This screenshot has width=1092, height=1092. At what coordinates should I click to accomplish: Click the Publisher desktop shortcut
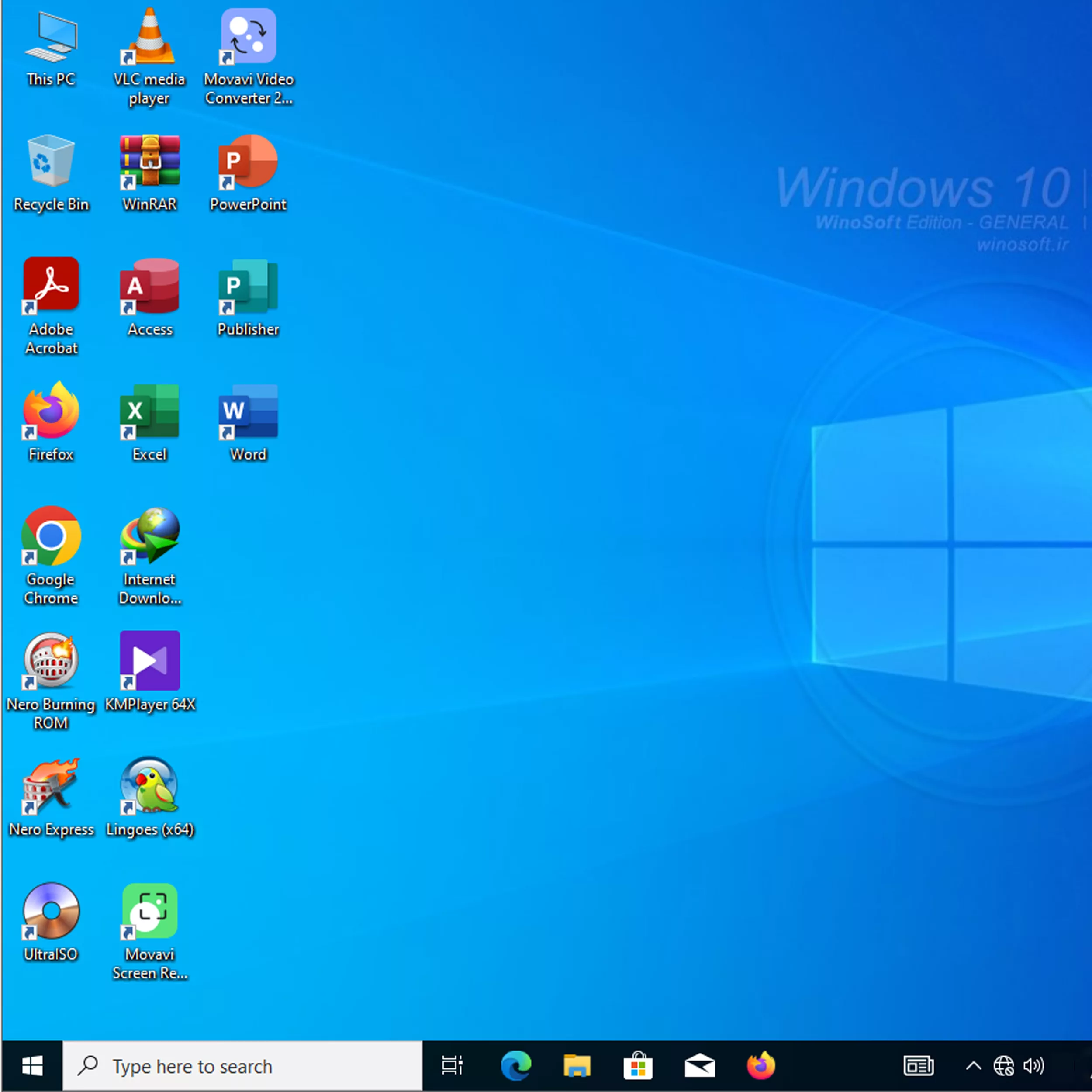(248, 286)
